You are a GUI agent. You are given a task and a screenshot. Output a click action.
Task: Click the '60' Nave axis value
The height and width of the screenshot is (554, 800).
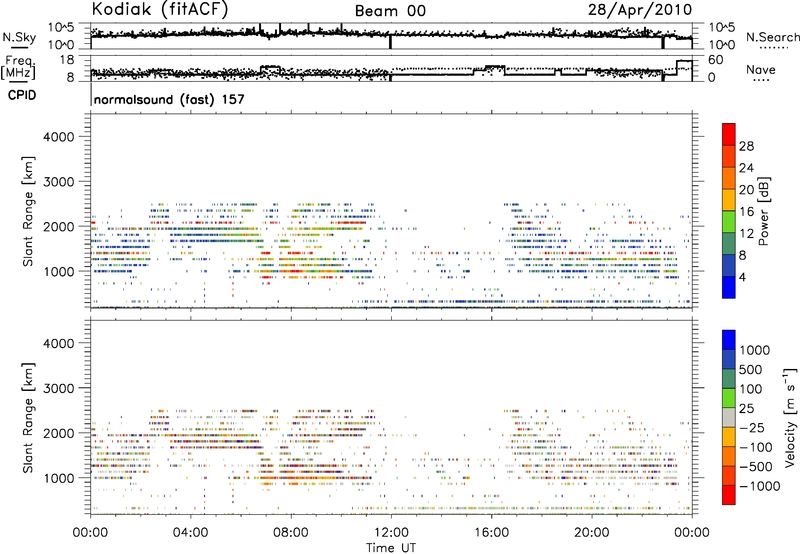[x=716, y=60]
